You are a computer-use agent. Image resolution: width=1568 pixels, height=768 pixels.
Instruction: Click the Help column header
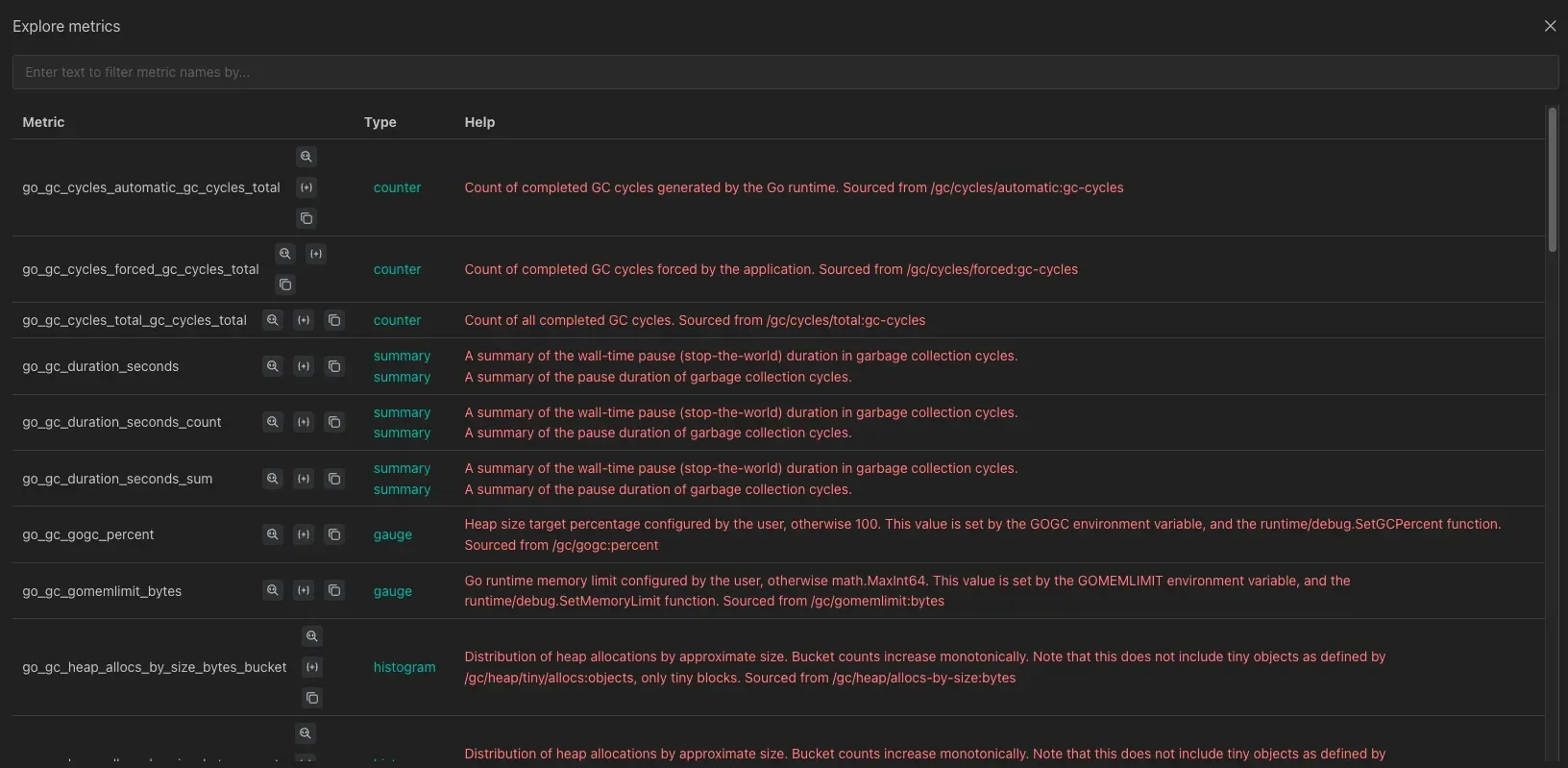coord(479,122)
